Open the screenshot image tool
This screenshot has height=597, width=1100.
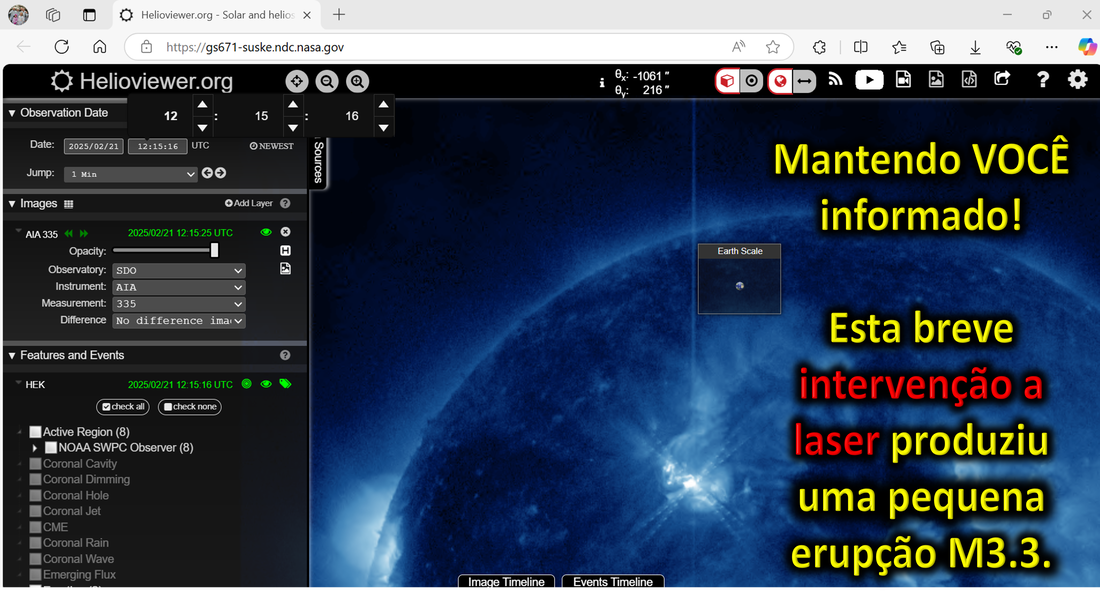pos(936,80)
